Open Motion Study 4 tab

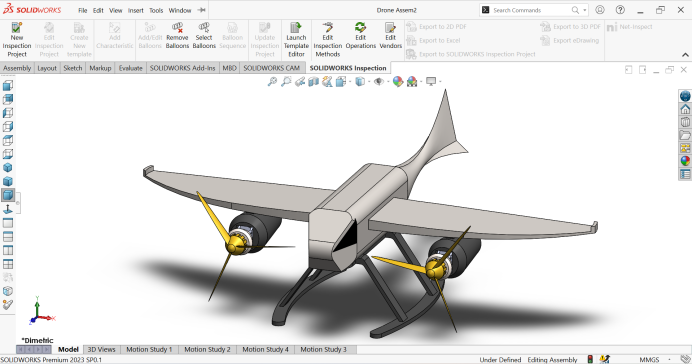point(265,349)
